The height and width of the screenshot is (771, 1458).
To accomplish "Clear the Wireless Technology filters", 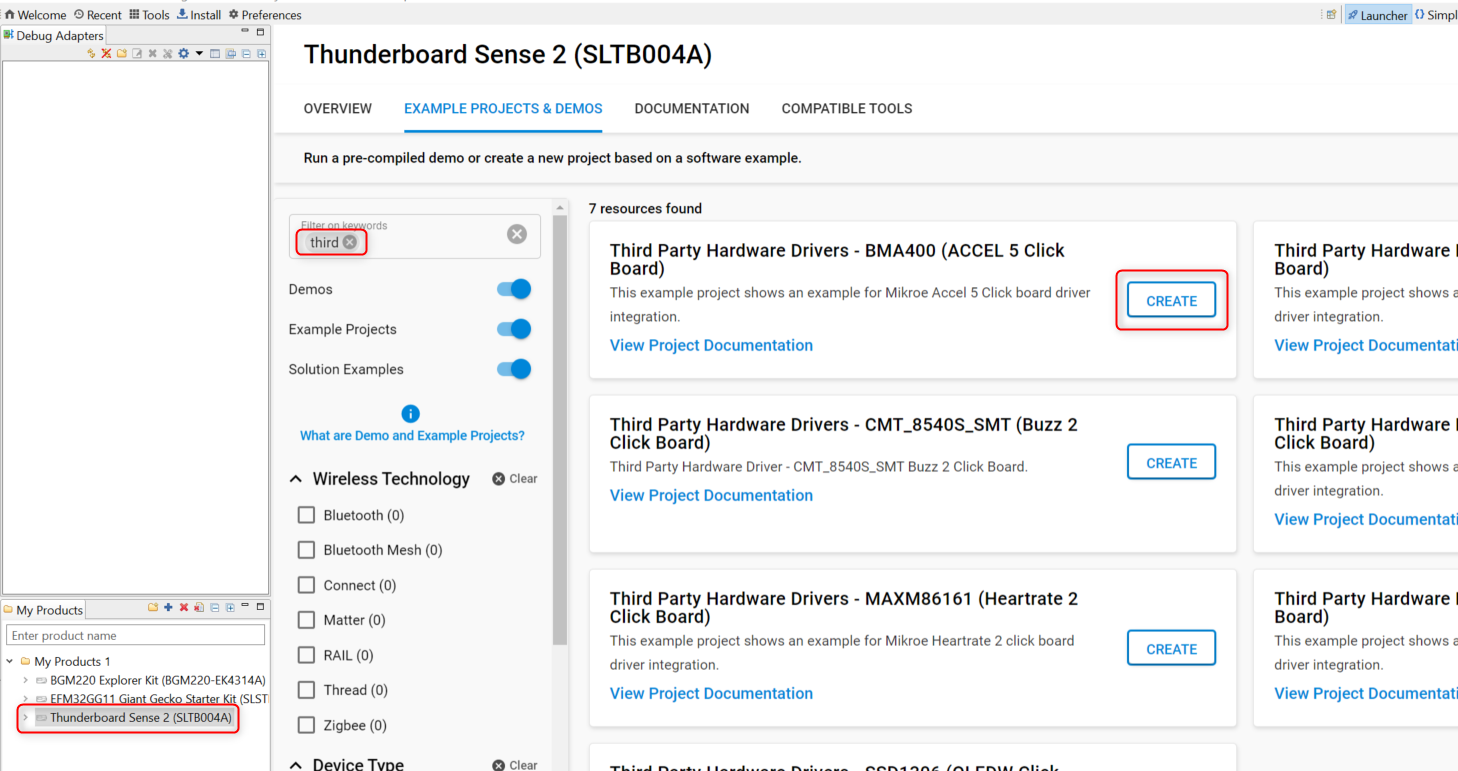I will click(514, 479).
